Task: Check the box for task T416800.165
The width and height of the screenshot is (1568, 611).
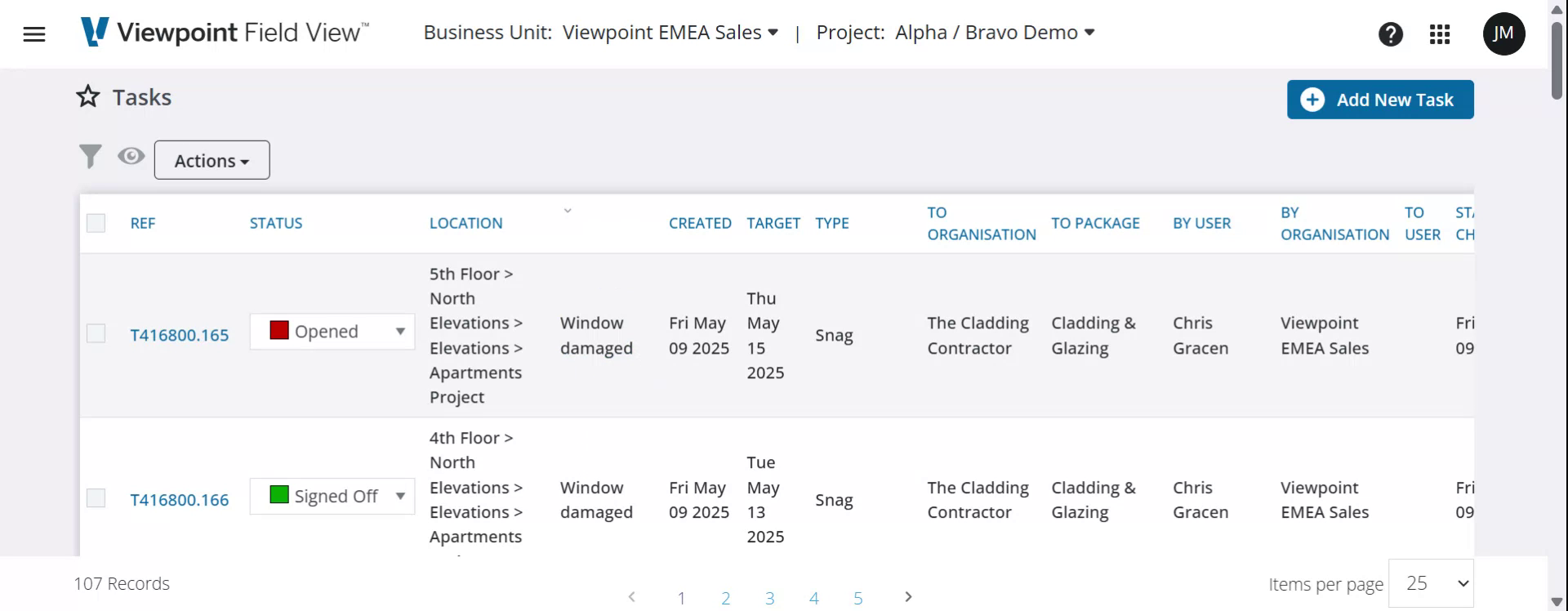Action: click(x=96, y=334)
